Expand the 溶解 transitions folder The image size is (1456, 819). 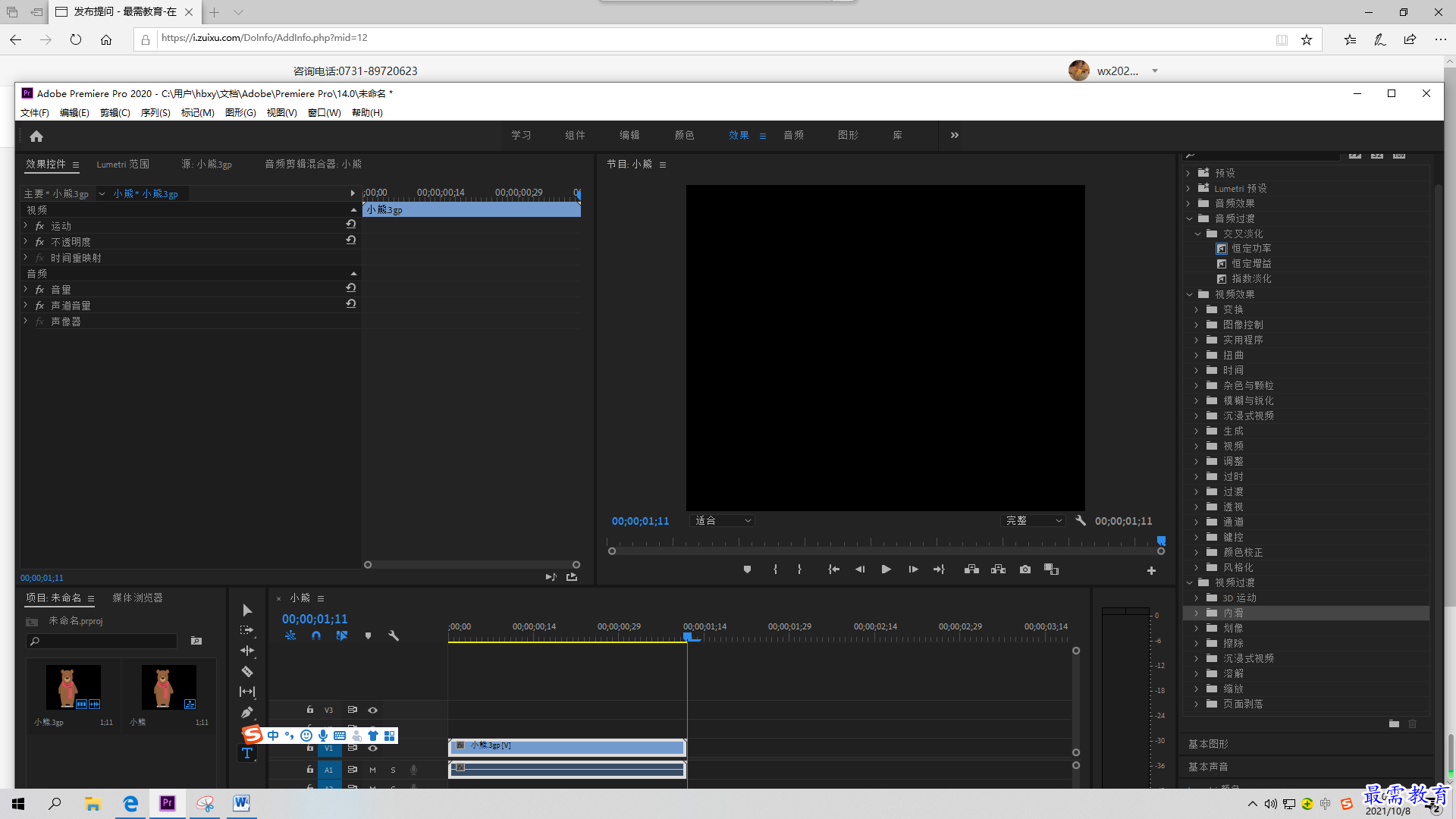point(1197,673)
